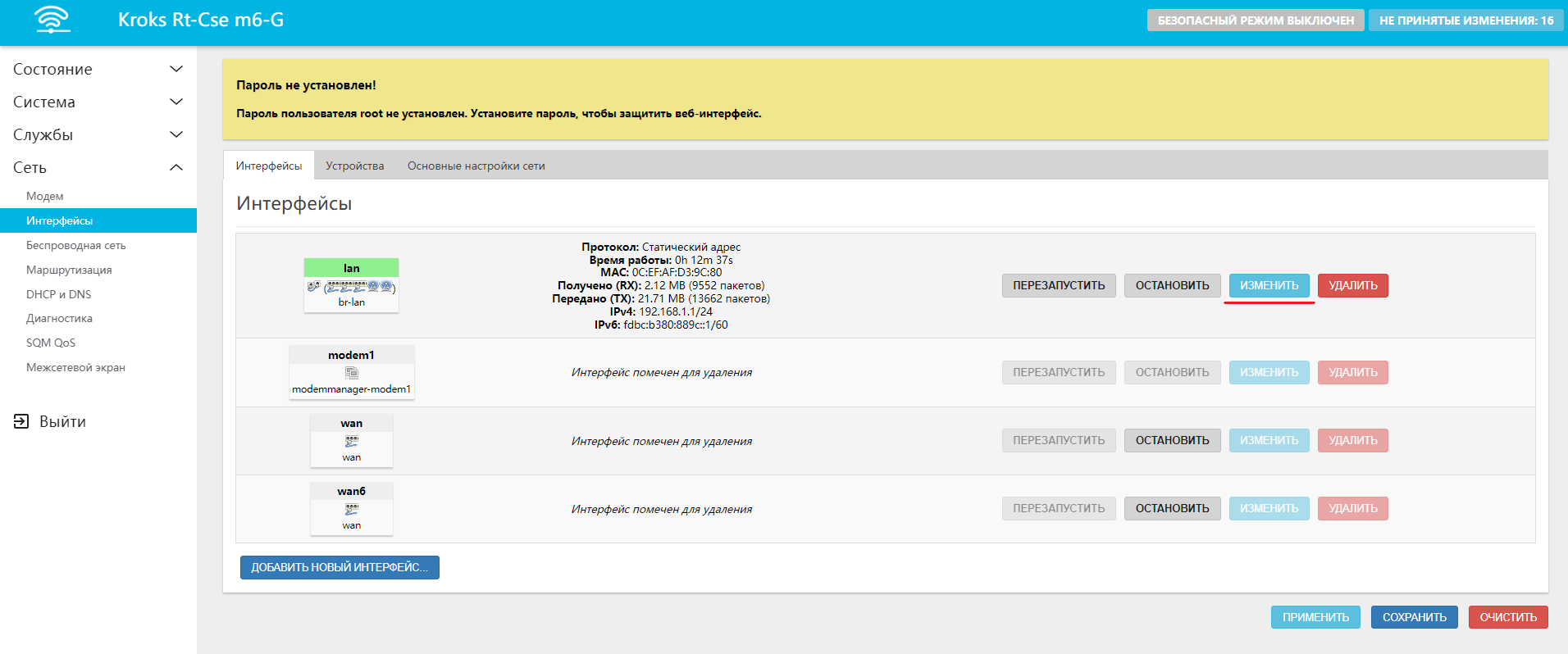Click the wan interface ethernet icon
This screenshot has width=1568, height=654.
[352, 441]
